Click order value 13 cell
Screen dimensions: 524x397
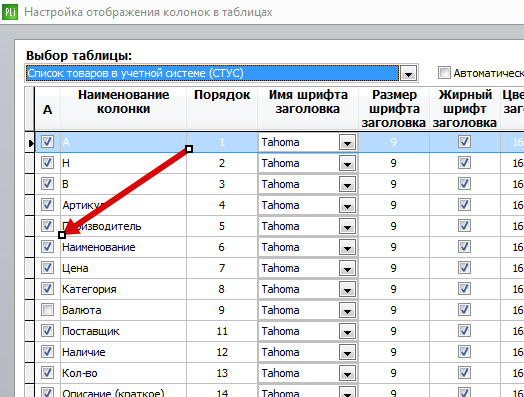222,373
